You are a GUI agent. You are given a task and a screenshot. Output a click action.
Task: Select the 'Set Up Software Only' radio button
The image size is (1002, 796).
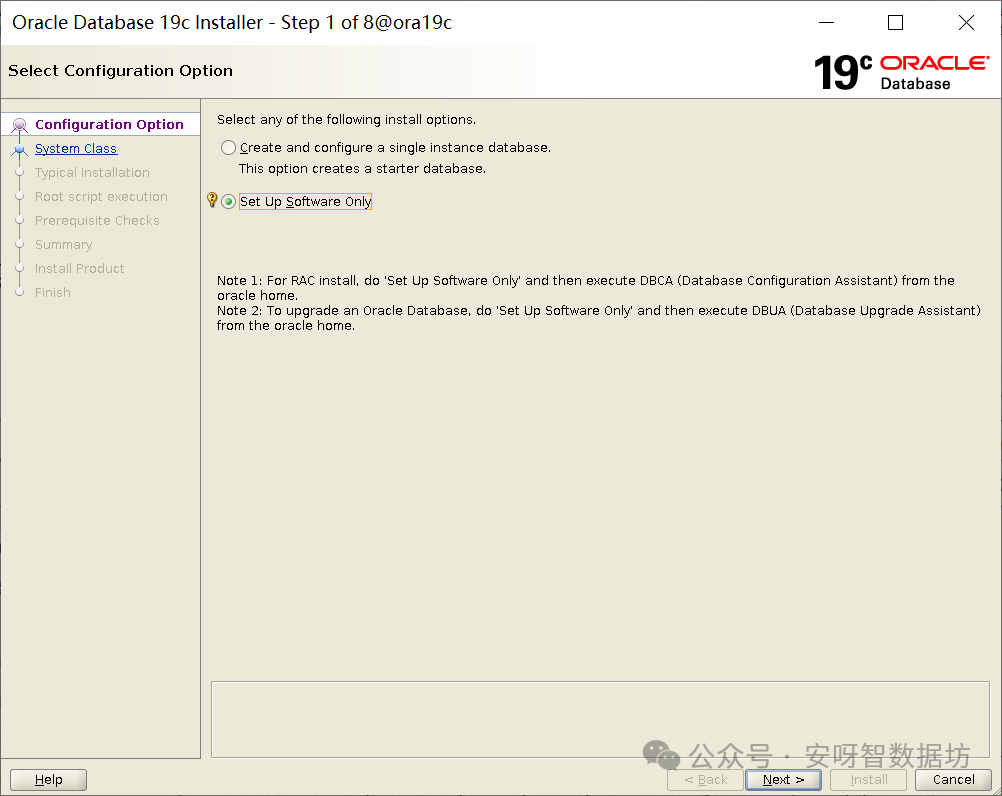pos(228,202)
